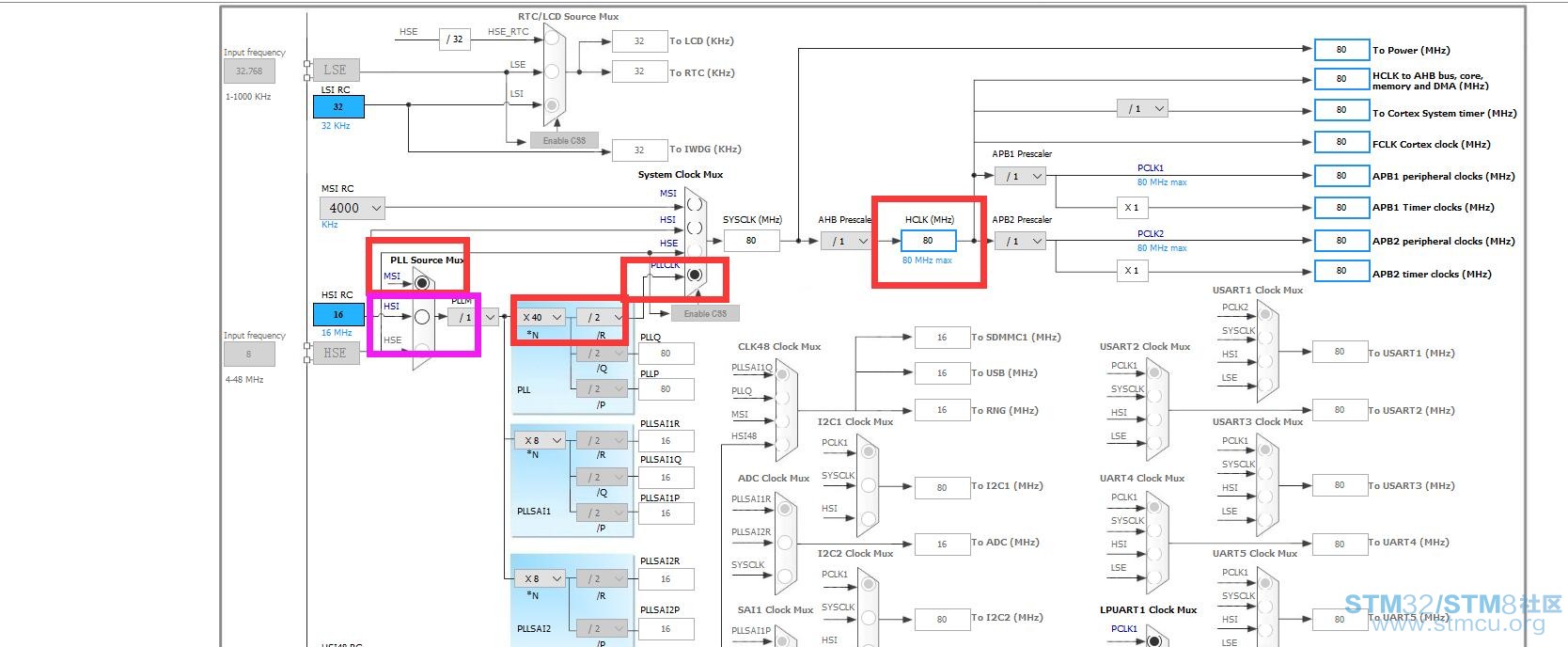Select LSE input of RTC/LCD Source Mux
This screenshot has height=647, width=1568.
click(x=552, y=71)
